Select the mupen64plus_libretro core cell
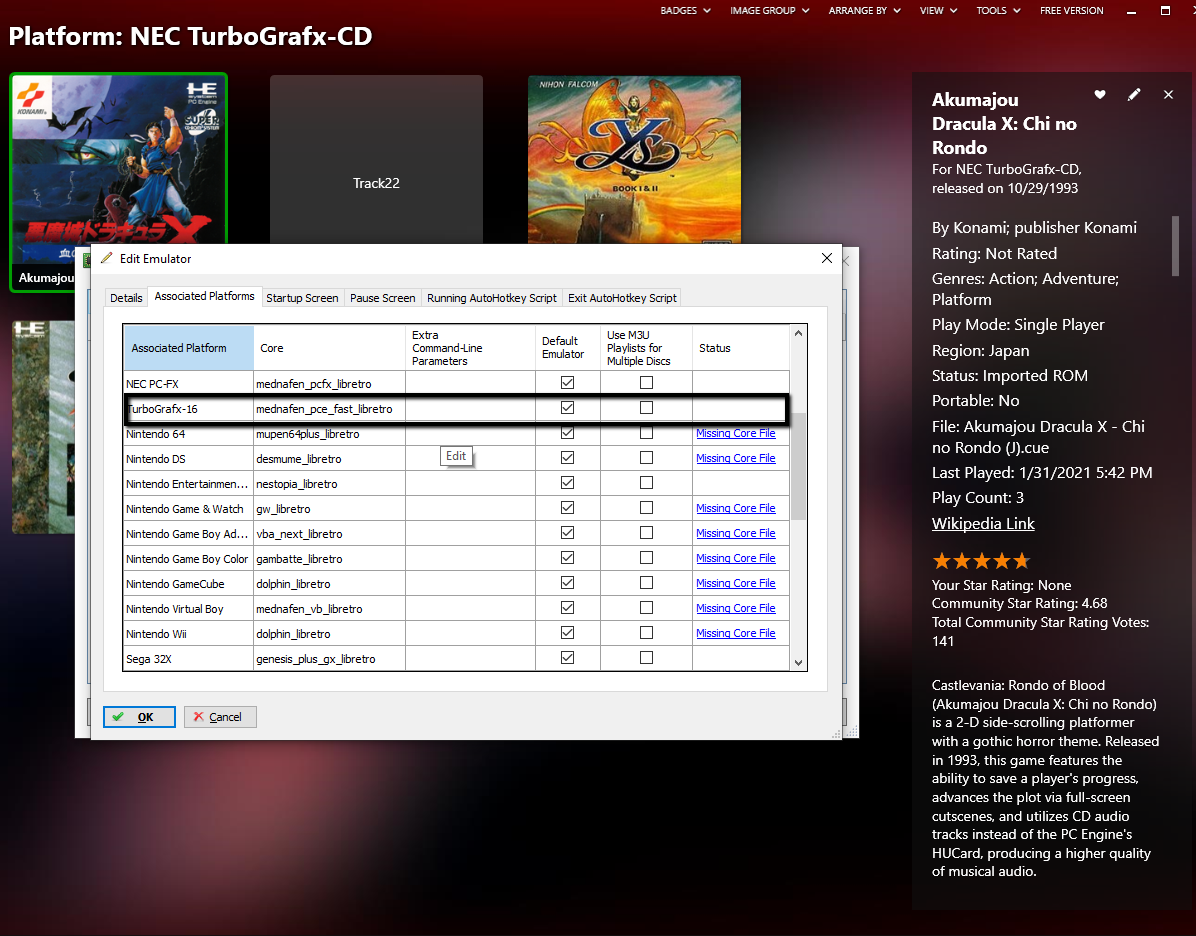The image size is (1196, 936). (330, 434)
